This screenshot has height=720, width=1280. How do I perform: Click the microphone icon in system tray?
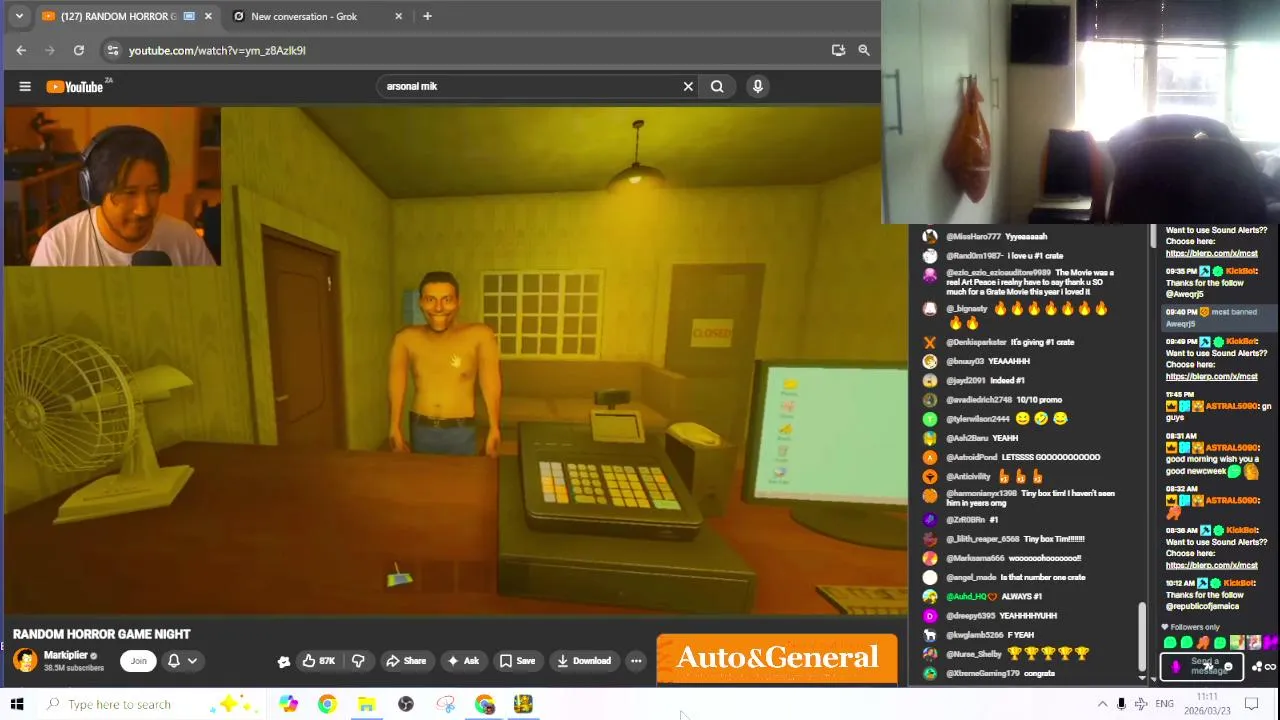coord(1121,704)
